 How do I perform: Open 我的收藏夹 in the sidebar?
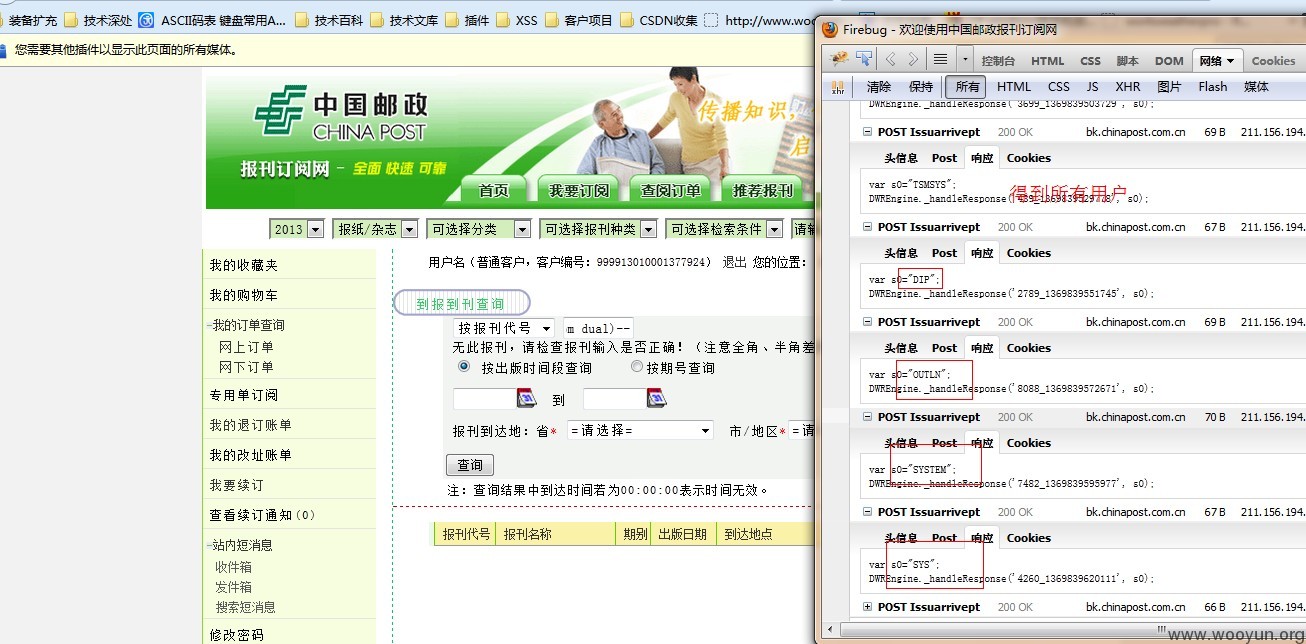pos(243,265)
